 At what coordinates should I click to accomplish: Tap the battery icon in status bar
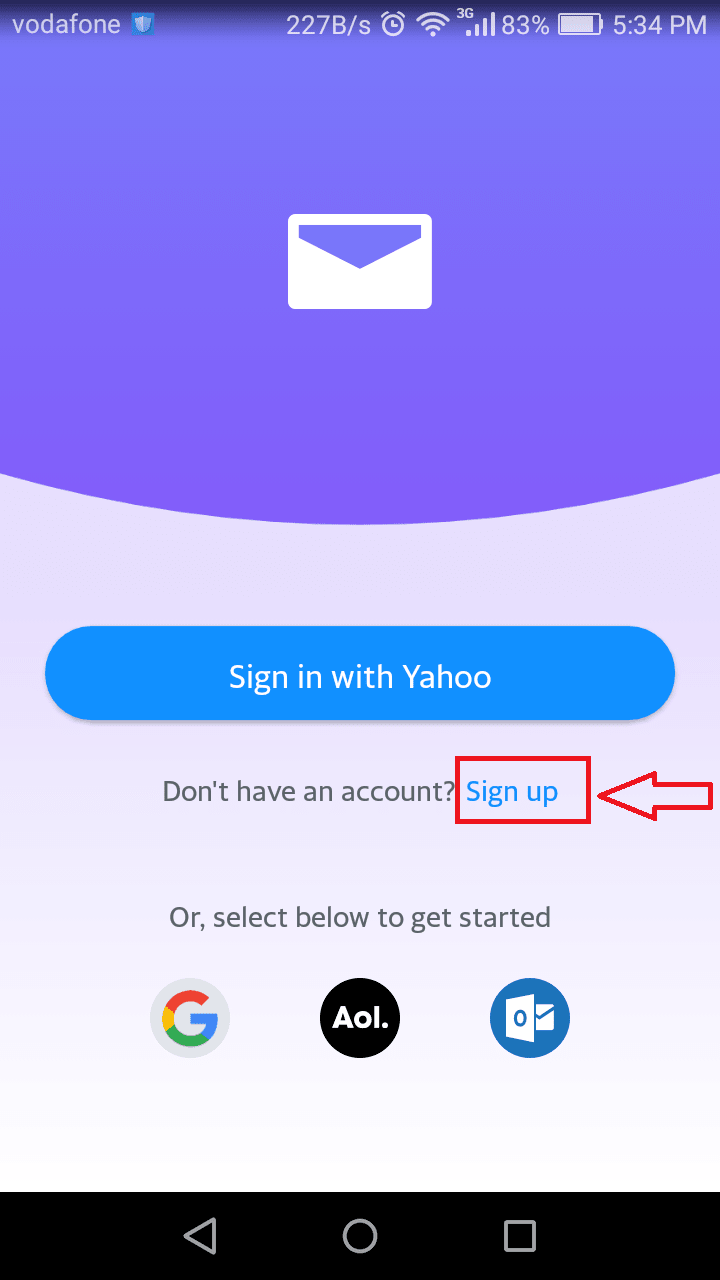(580, 25)
